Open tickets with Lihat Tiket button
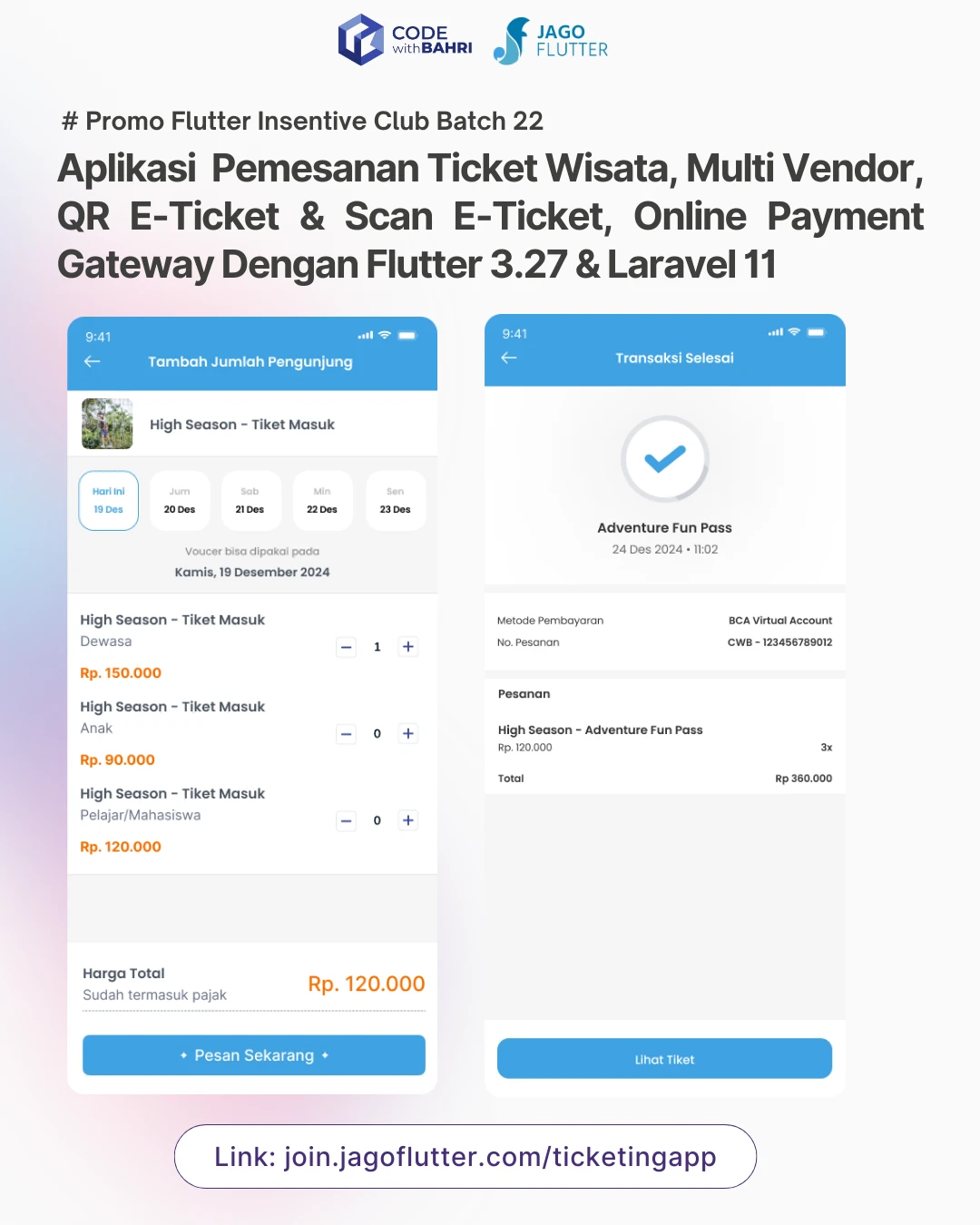Image resolution: width=980 pixels, height=1225 pixels. tap(664, 1059)
